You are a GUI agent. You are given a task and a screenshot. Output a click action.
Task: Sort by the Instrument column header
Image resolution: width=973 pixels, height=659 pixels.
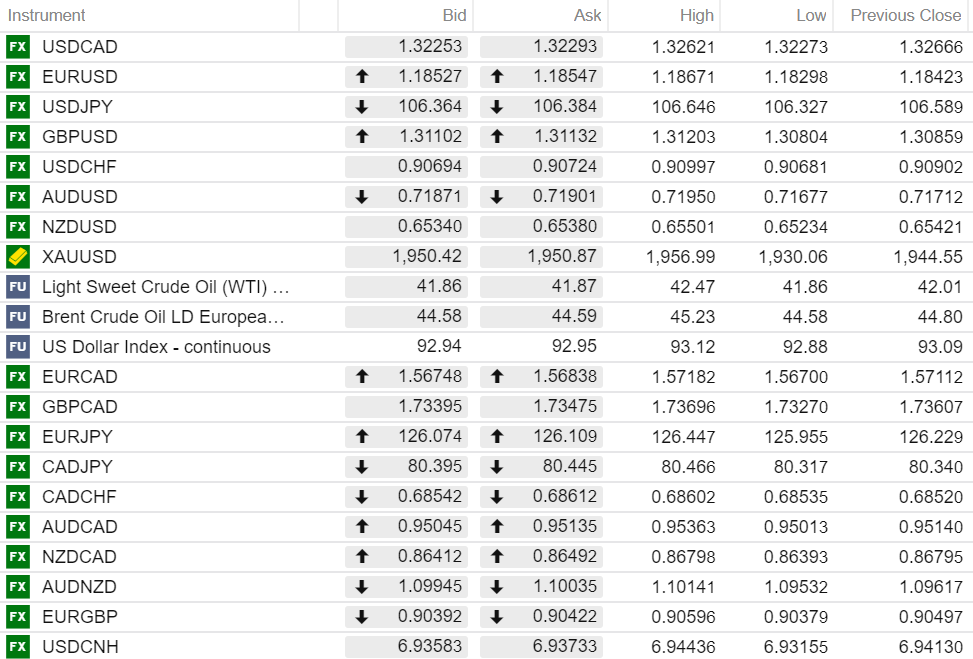click(47, 15)
